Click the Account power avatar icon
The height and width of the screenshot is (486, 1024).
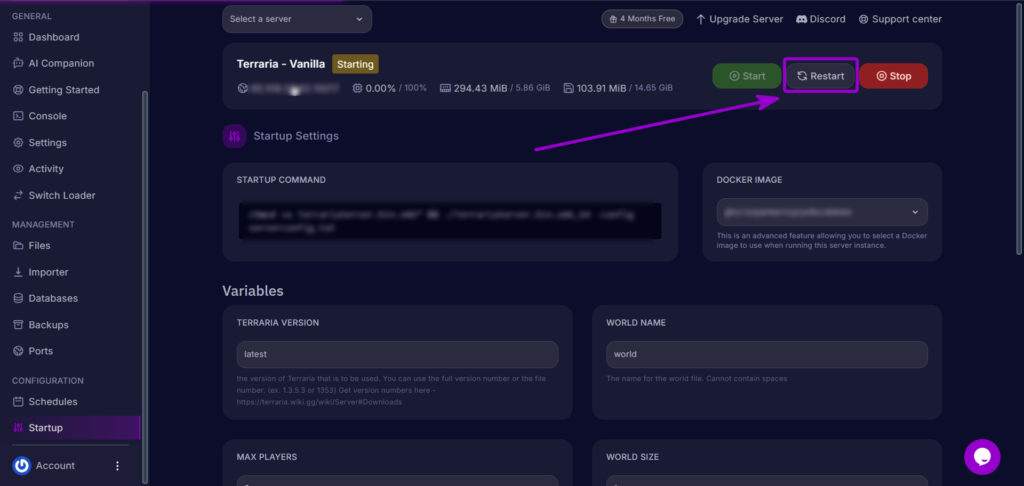22,466
